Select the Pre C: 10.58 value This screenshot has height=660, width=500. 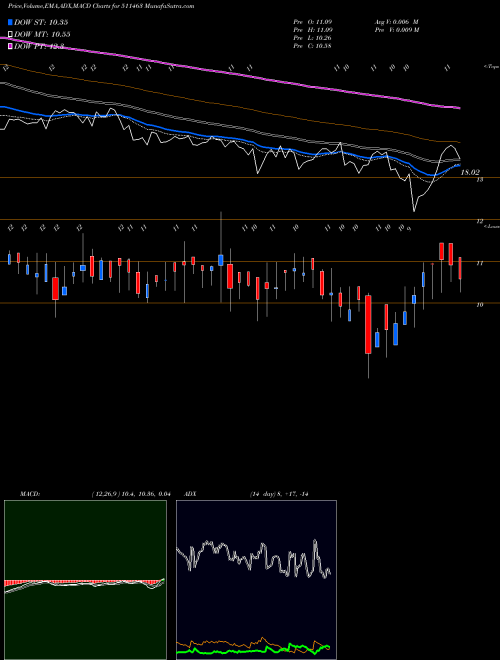pos(313,46)
